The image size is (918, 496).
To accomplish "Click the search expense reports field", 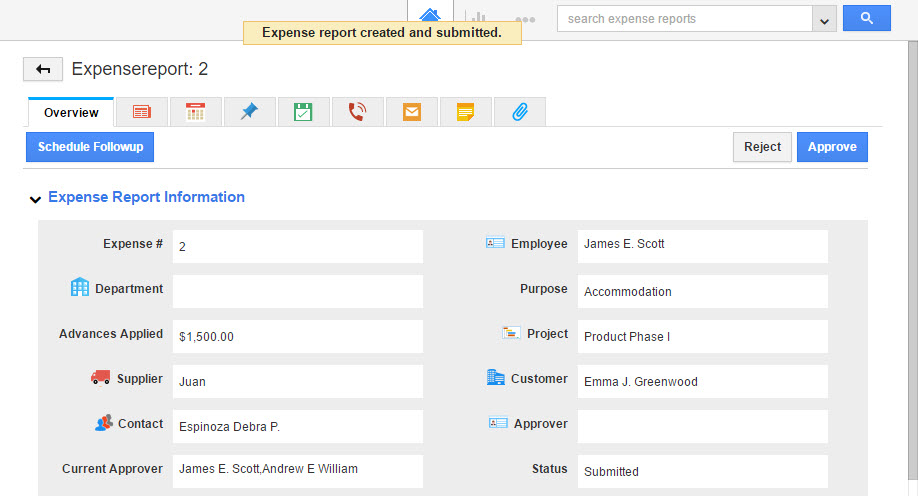I will click(685, 19).
